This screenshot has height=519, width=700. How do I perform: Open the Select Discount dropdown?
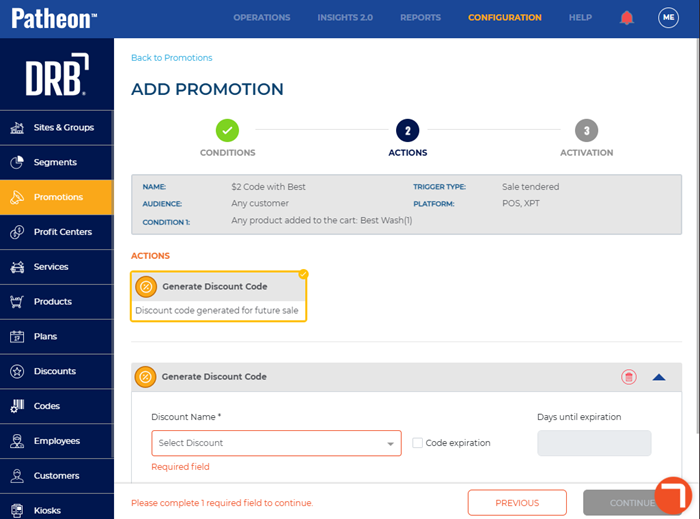pos(276,443)
